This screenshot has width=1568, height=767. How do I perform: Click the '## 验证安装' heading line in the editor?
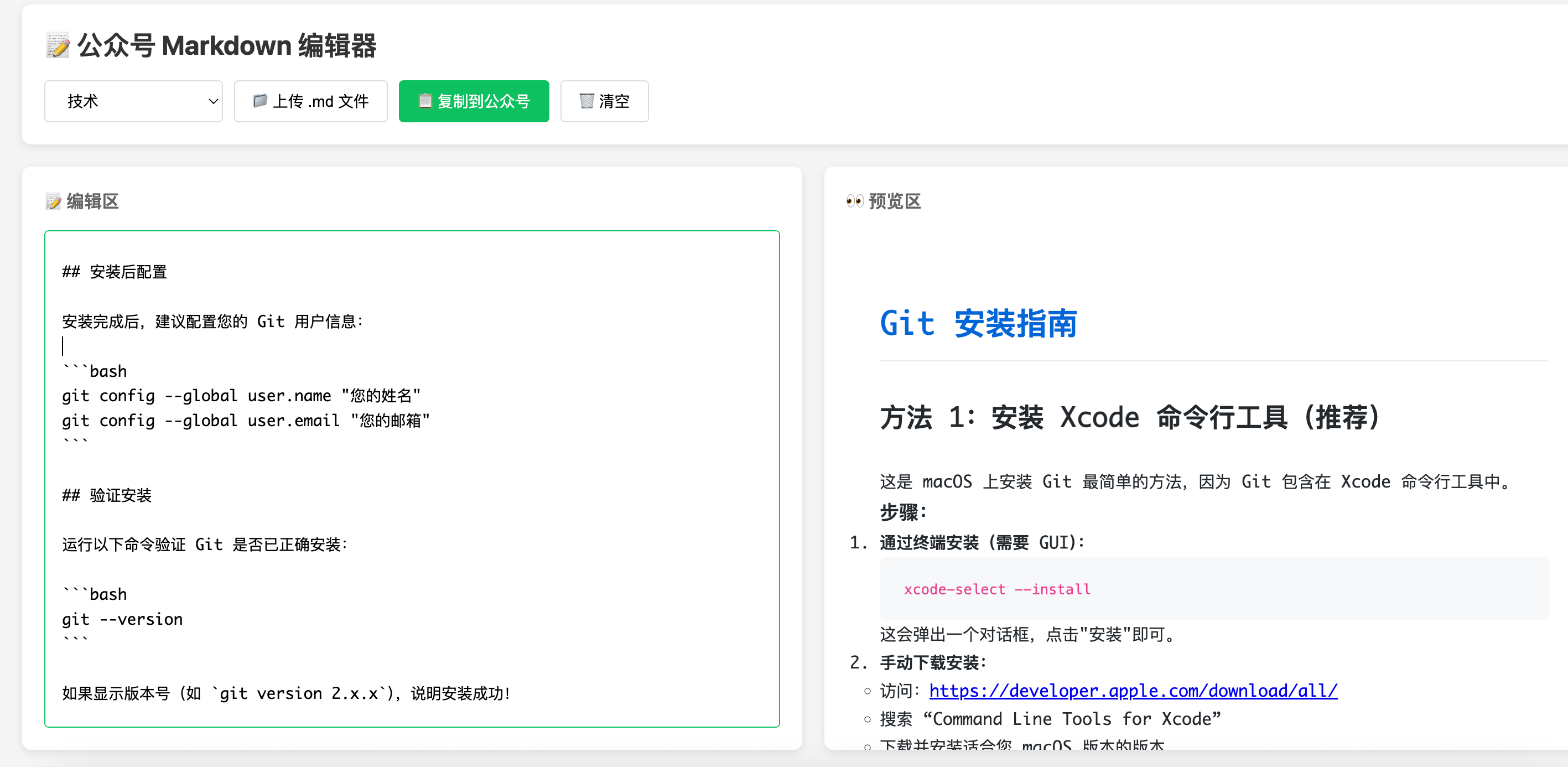[x=107, y=495]
